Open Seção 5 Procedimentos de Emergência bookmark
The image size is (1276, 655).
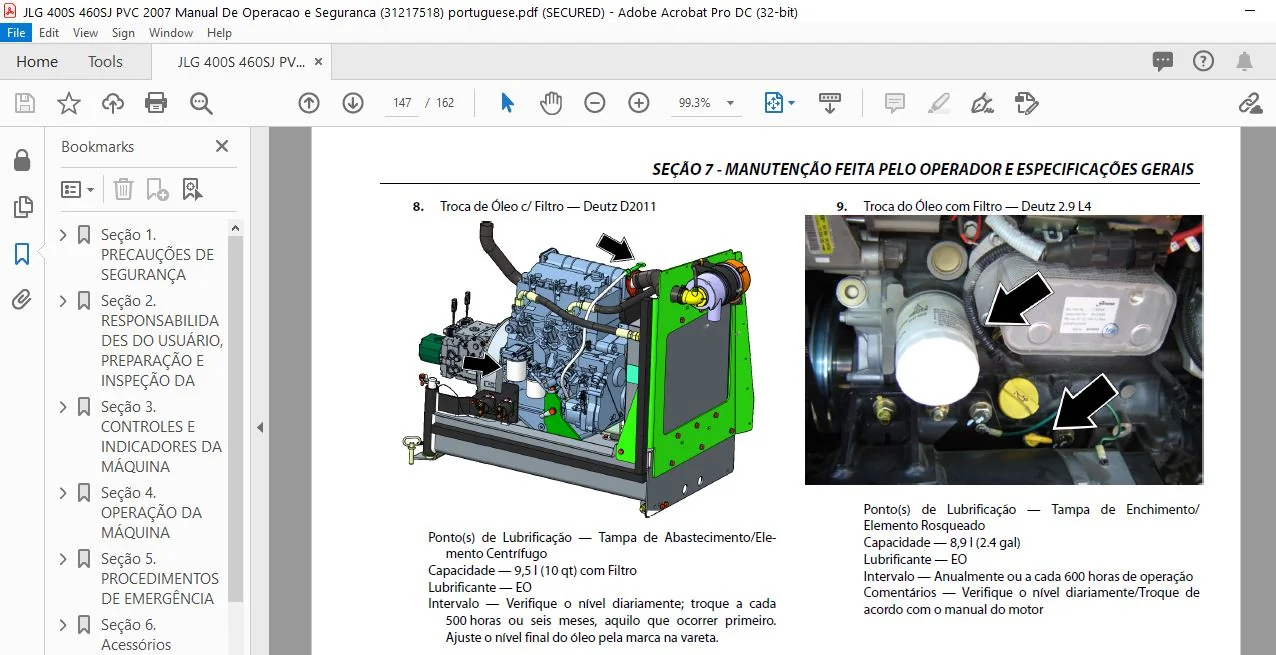tap(159, 579)
